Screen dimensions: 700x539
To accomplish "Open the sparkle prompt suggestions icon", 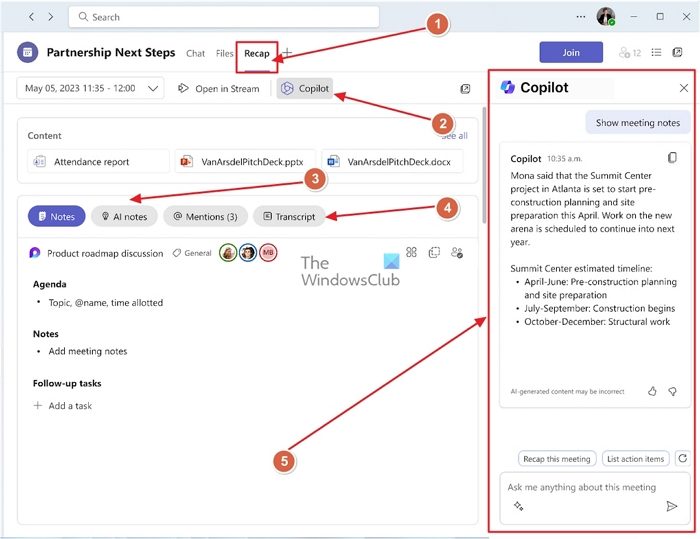I will 518,506.
